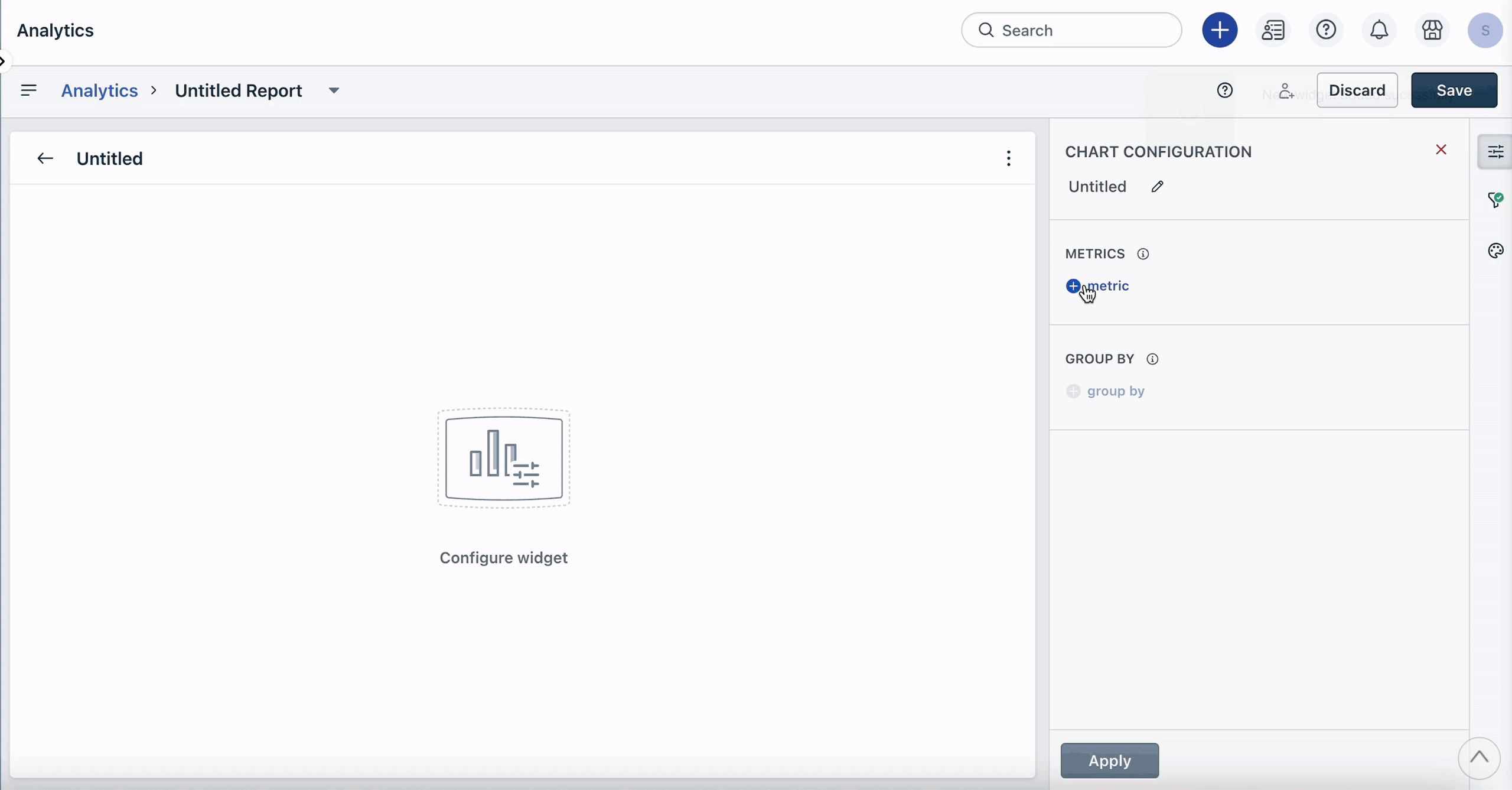Select the chart configuration sliders tab

[1495, 152]
